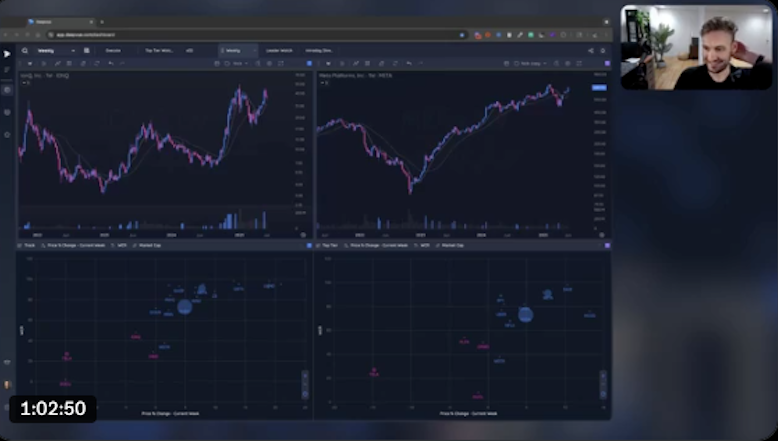This screenshot has height=441, width=778.
Task: Click the large bubble in right scatter plot
Action: [x=526, y=314]
